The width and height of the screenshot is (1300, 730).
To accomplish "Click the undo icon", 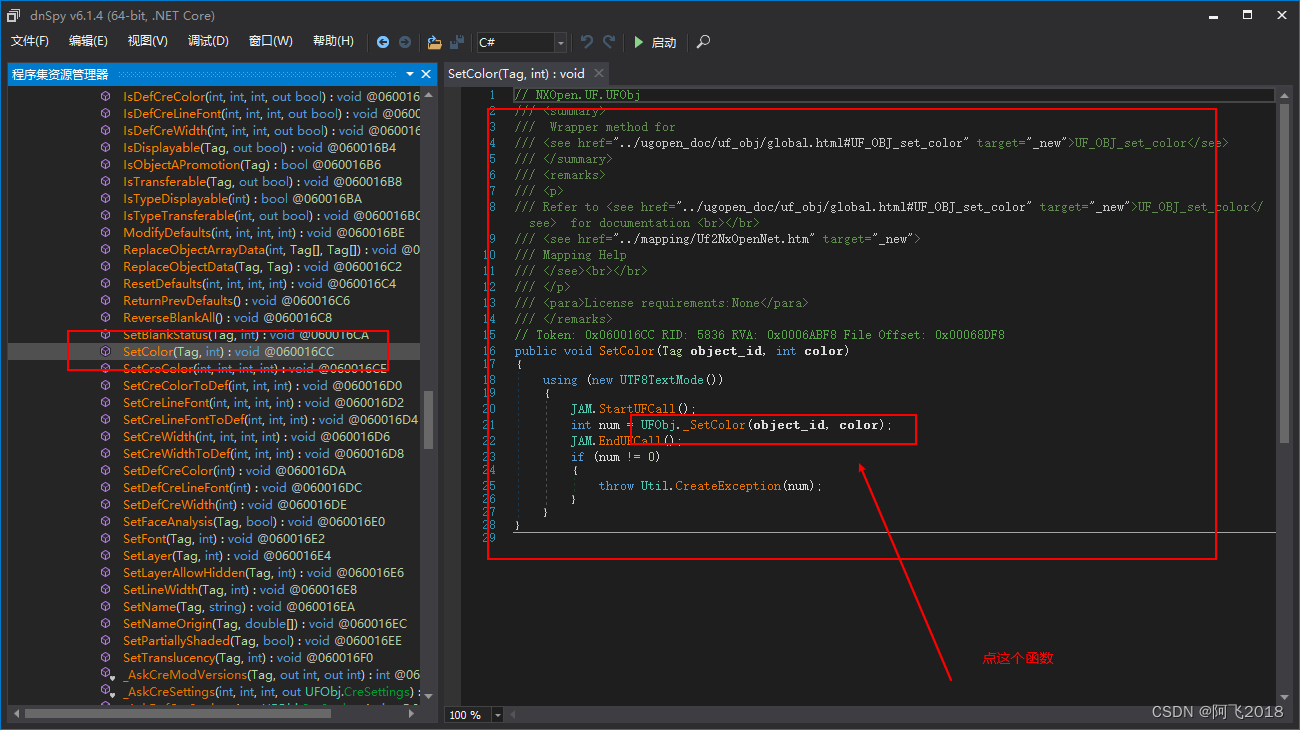I will (586, 42).
